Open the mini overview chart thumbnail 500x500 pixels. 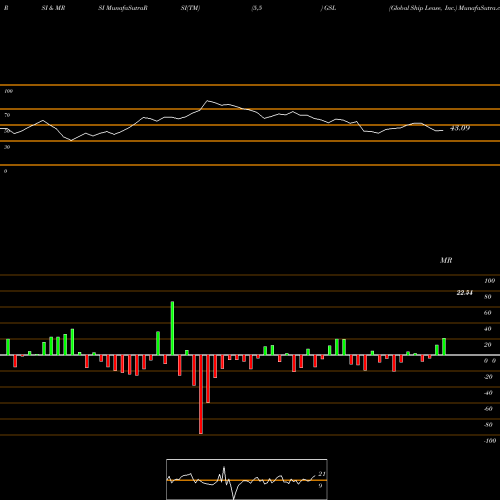pos(247,479)
